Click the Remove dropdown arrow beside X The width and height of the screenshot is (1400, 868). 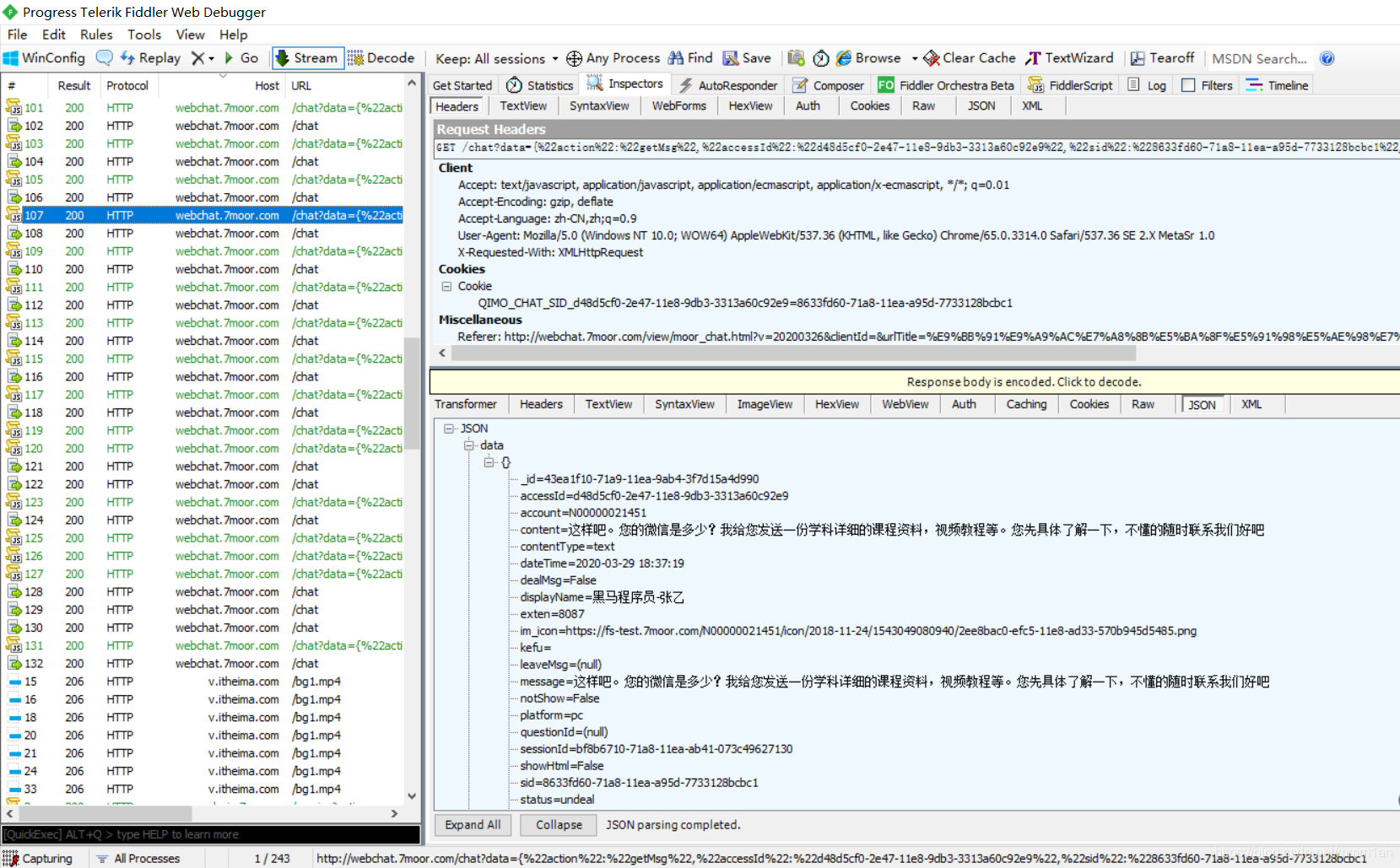(211, 59)
